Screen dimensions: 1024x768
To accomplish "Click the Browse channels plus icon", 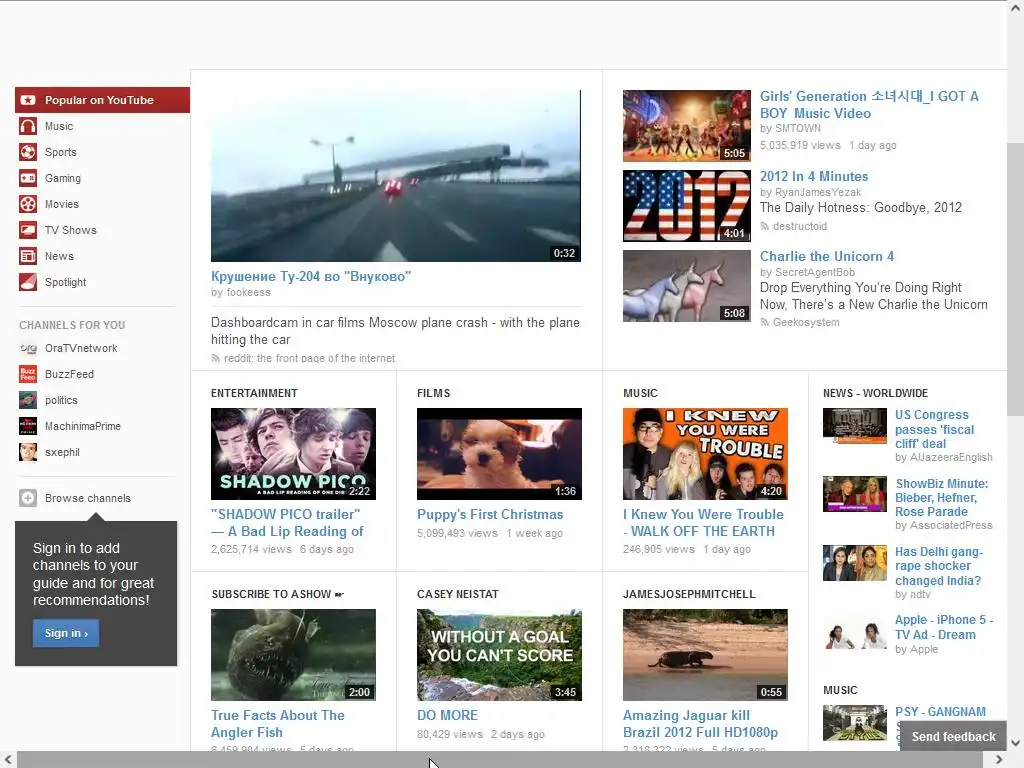I will point(27,498).
